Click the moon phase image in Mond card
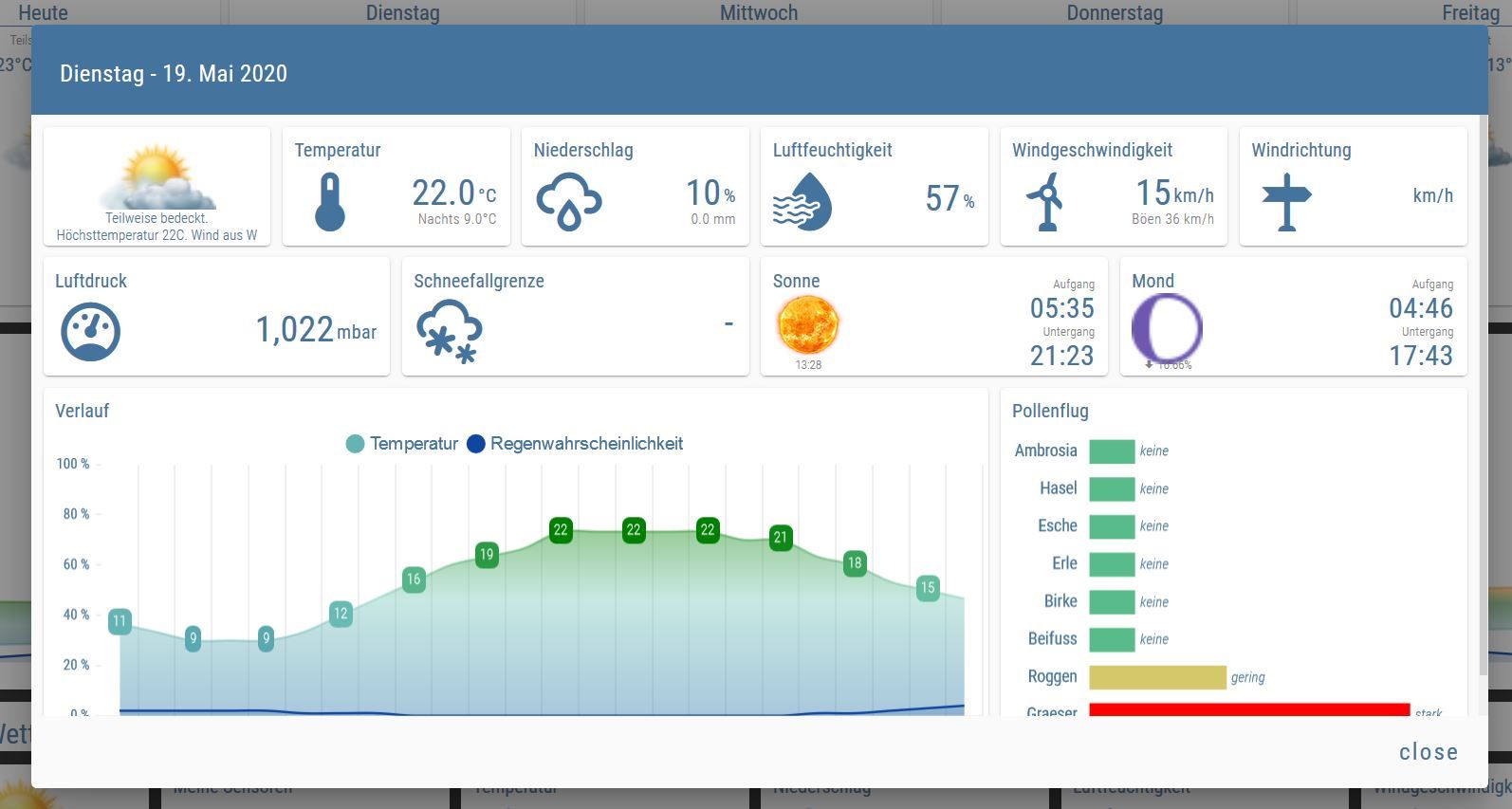The width and height of the screenshot is (1512, 809). tap(1167, 328)
